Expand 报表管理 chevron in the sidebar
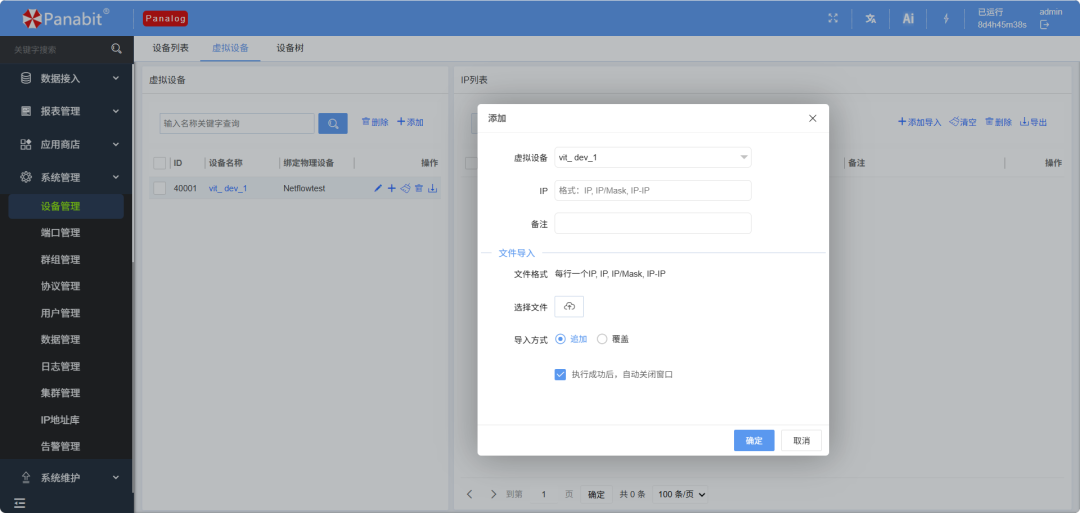The height and width of the screenshot is (513, 1080). (x=116, y=111)
